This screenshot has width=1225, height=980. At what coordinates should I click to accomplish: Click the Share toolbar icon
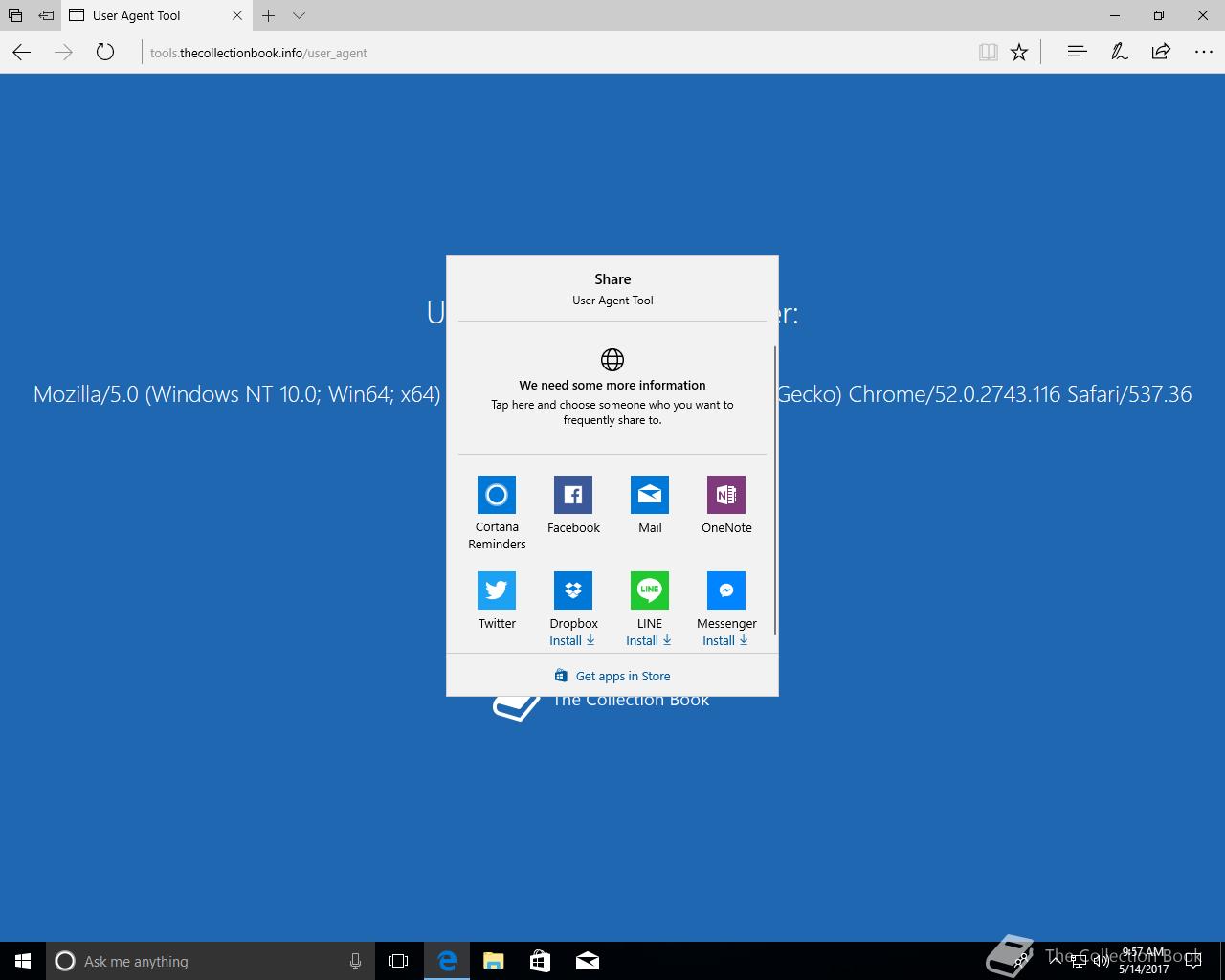[x=1161, y=53]
